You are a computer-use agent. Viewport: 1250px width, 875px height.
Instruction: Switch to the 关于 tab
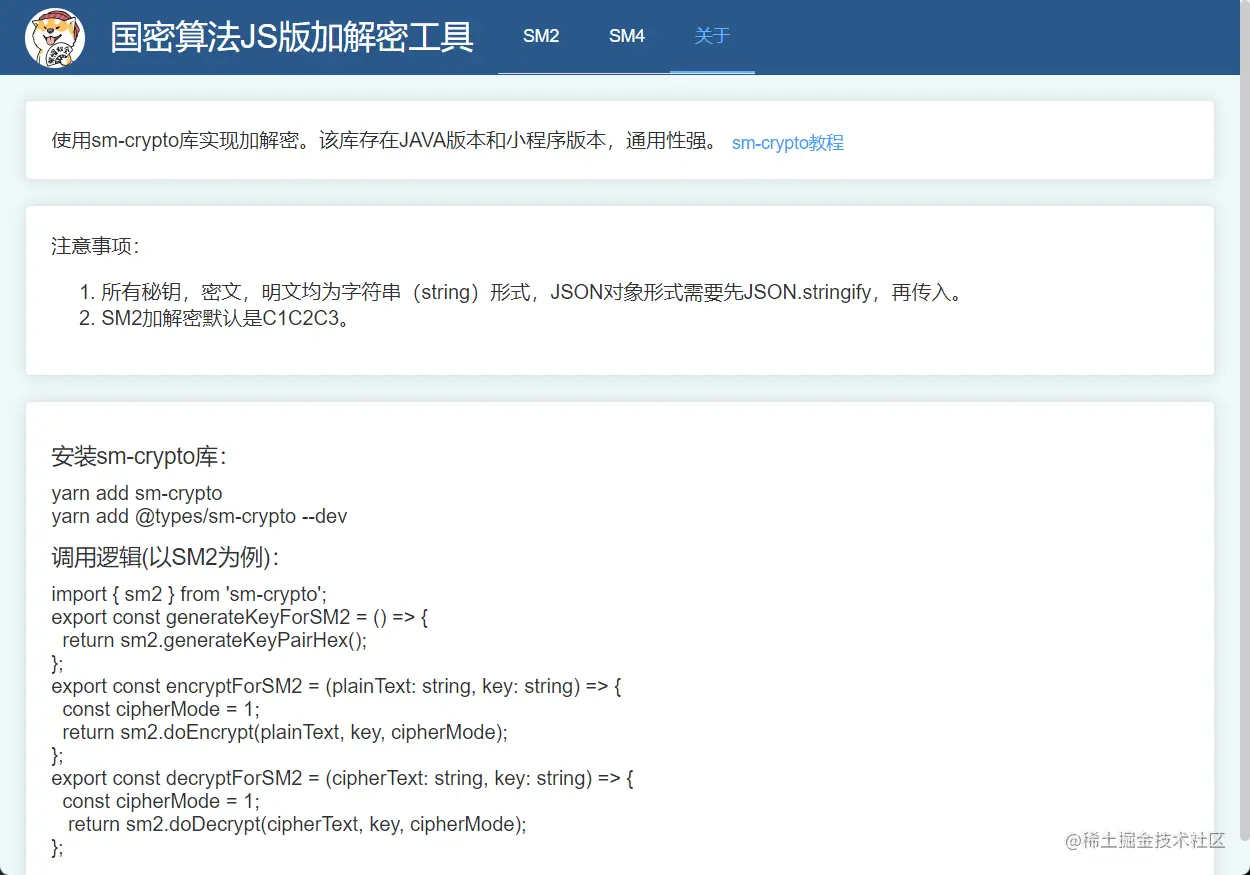[712, 36]
